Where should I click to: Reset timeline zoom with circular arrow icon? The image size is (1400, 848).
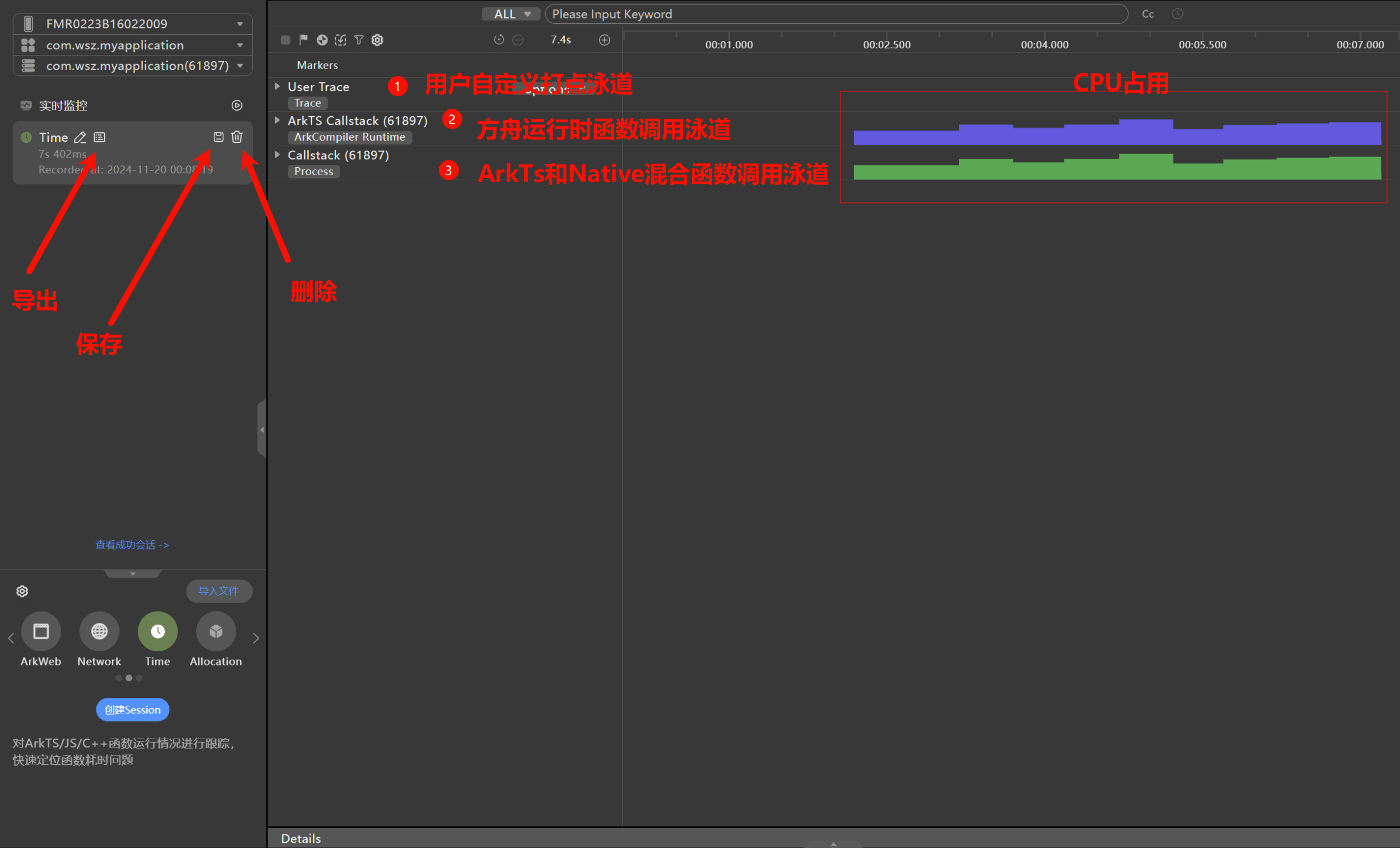tap(499, 40)
